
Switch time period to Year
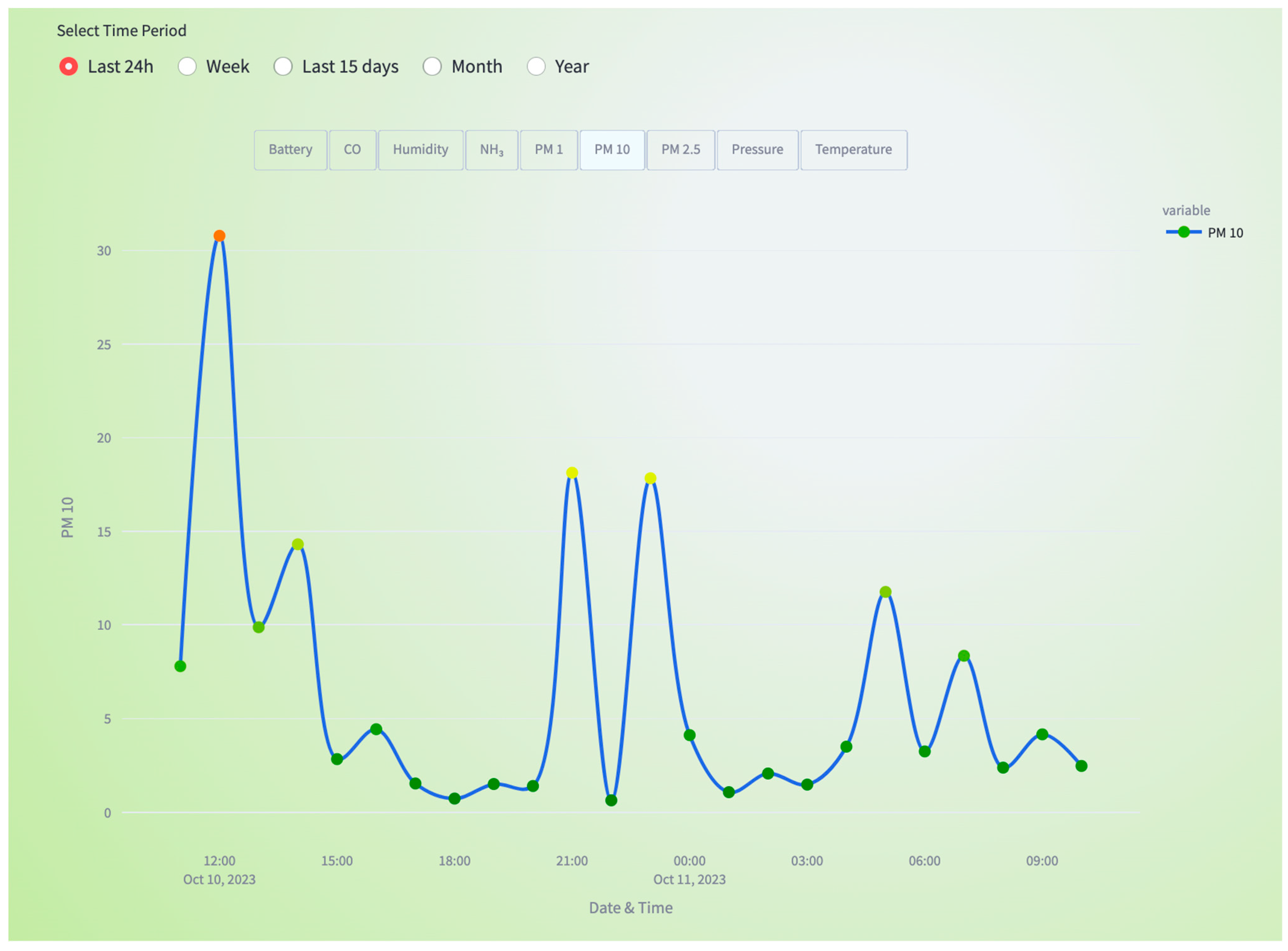(x=536, y=66)
